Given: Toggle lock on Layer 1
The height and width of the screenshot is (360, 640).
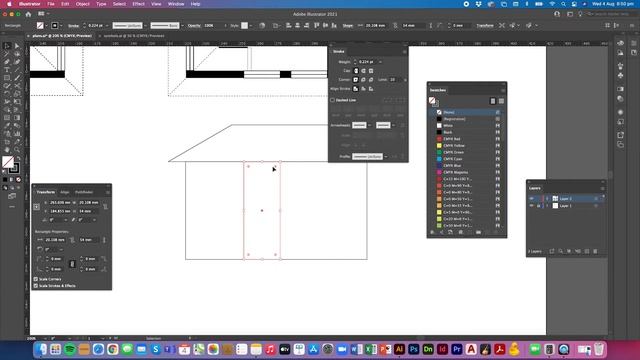Looking at the screenshot, I should click(539, 206).
